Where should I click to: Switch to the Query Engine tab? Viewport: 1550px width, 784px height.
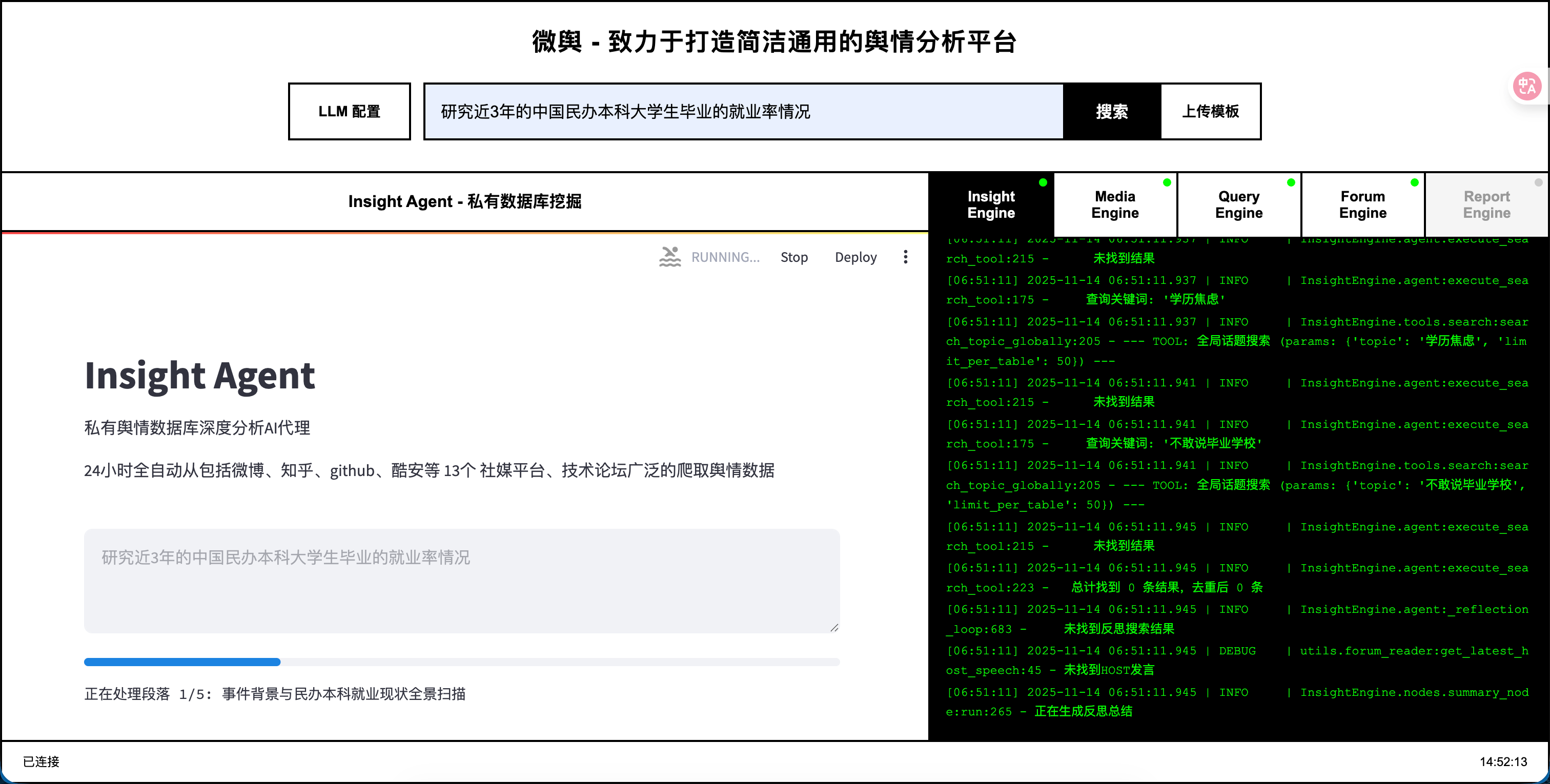click(1238, 204)
